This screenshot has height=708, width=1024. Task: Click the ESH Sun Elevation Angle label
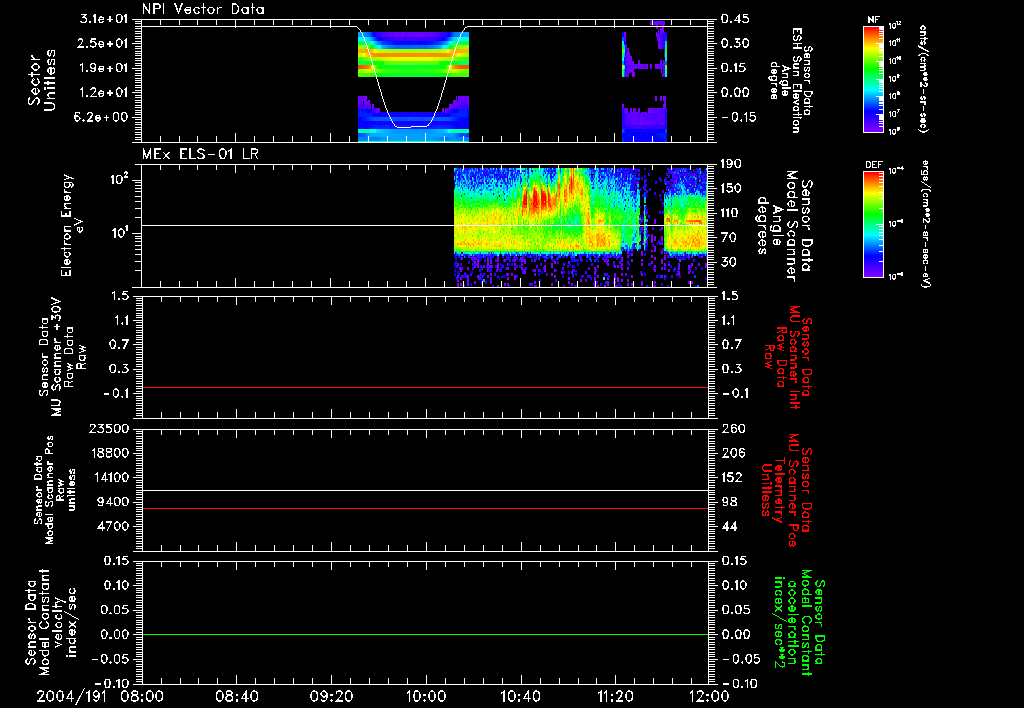(x=789, y=80)
